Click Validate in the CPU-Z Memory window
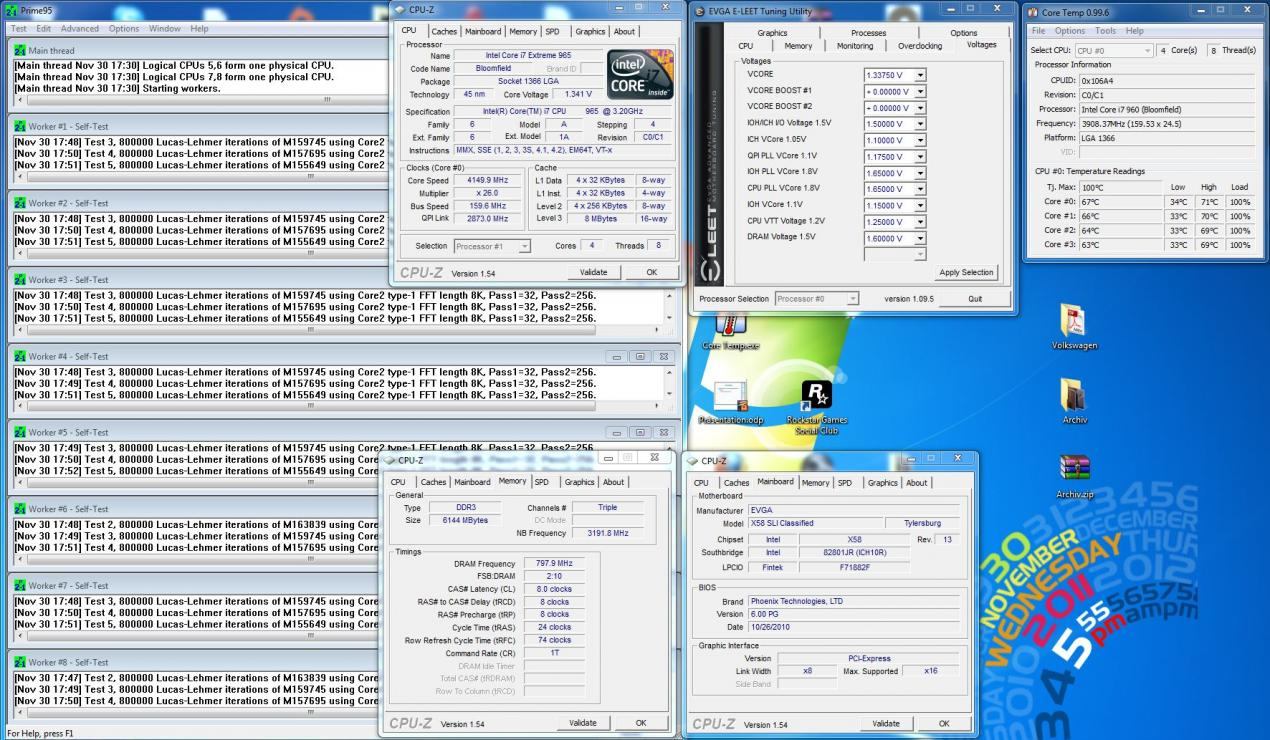The width and height of the screenshot is (1270, 740). coord(583,722)
